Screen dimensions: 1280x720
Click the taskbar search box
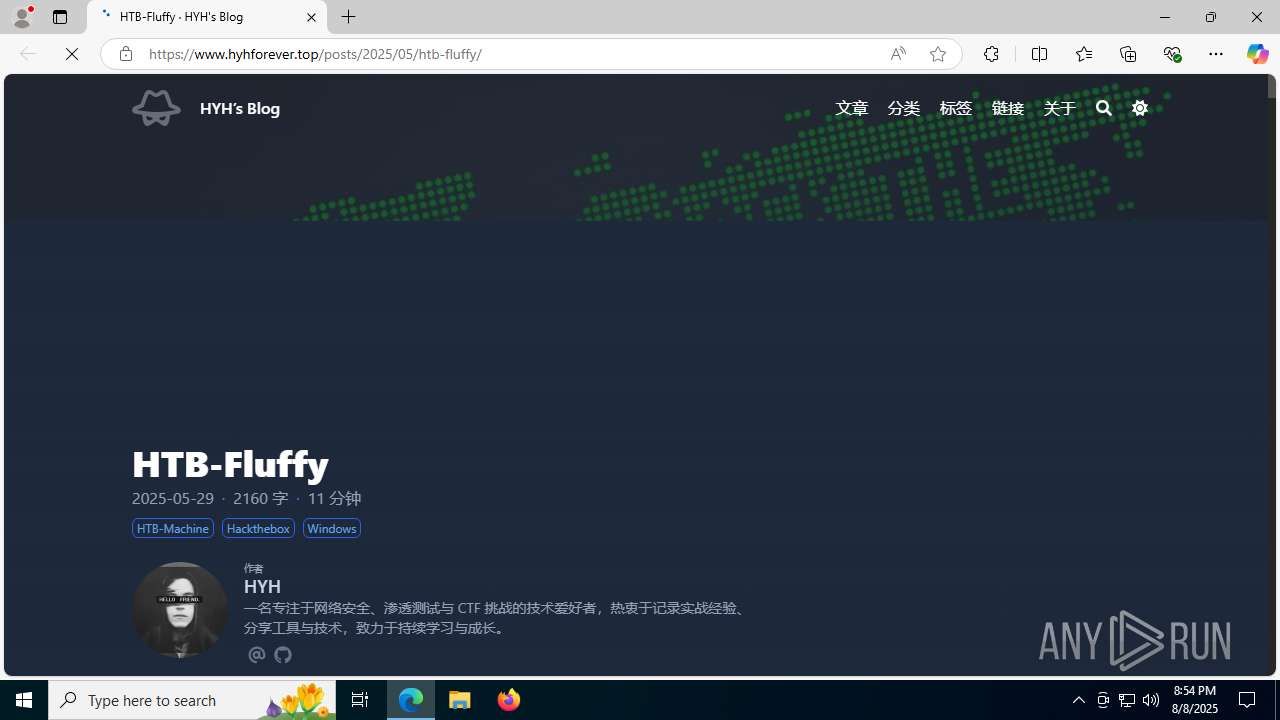tap(192, 700)
